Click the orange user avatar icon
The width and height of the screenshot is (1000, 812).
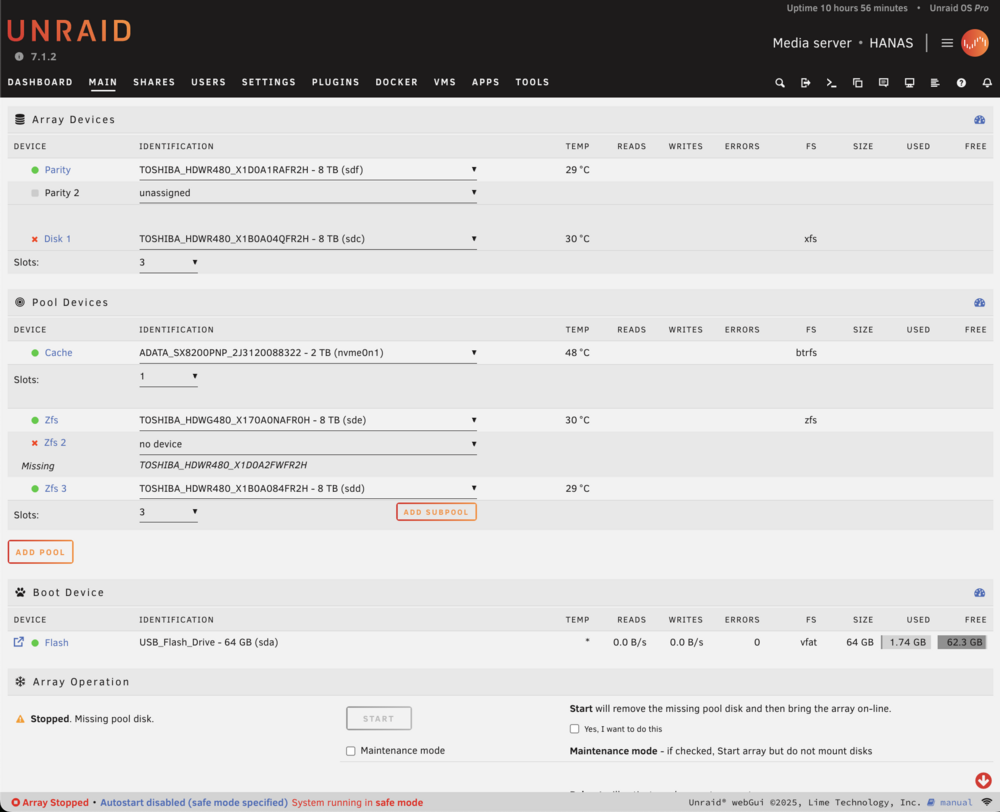coord(974,43)
